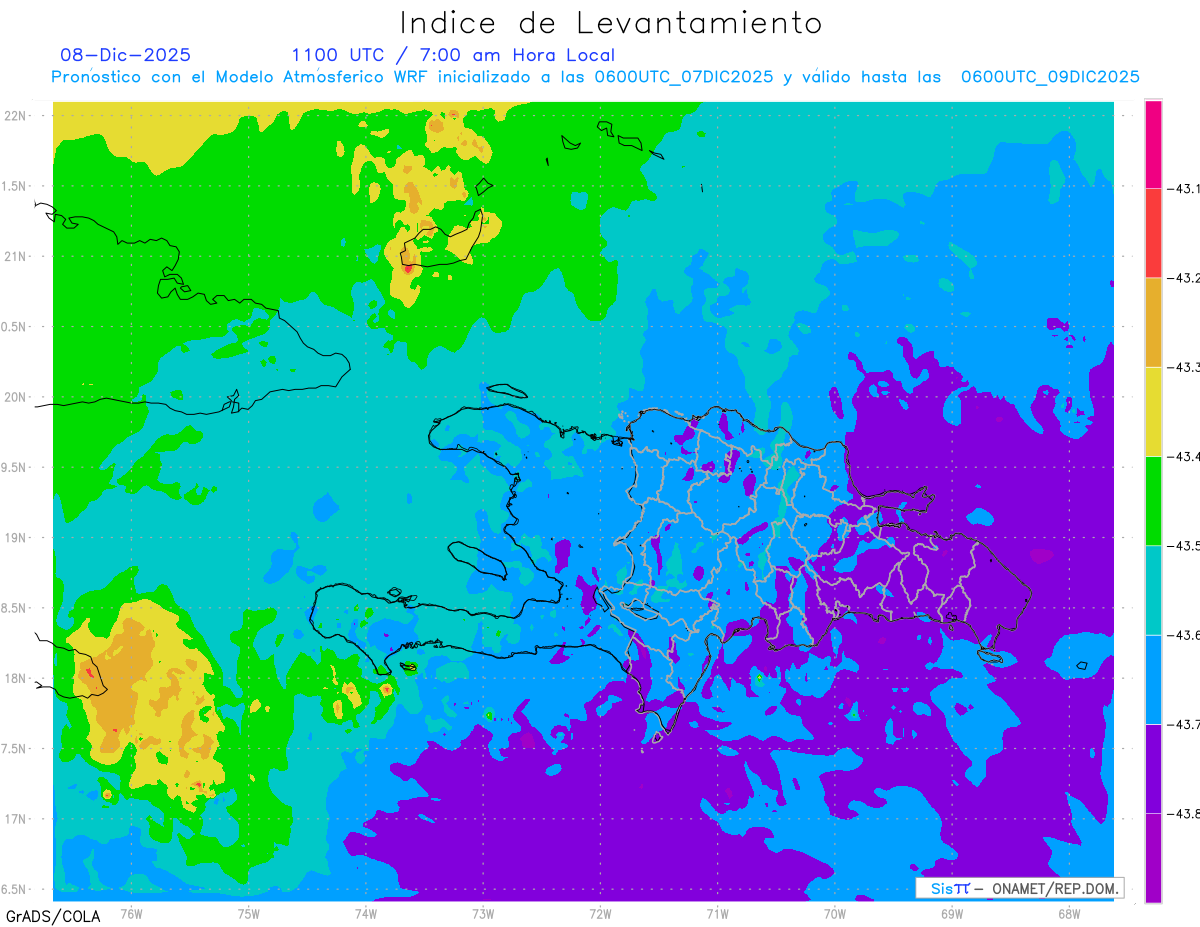Choose the yellow color bar segment
The image size is (1200, 927).
click(1153, 411)
